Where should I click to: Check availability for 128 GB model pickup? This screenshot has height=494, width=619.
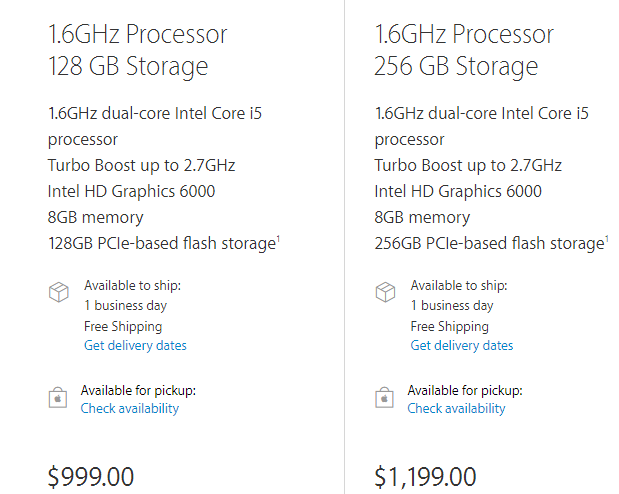click(x=129, y=408)
